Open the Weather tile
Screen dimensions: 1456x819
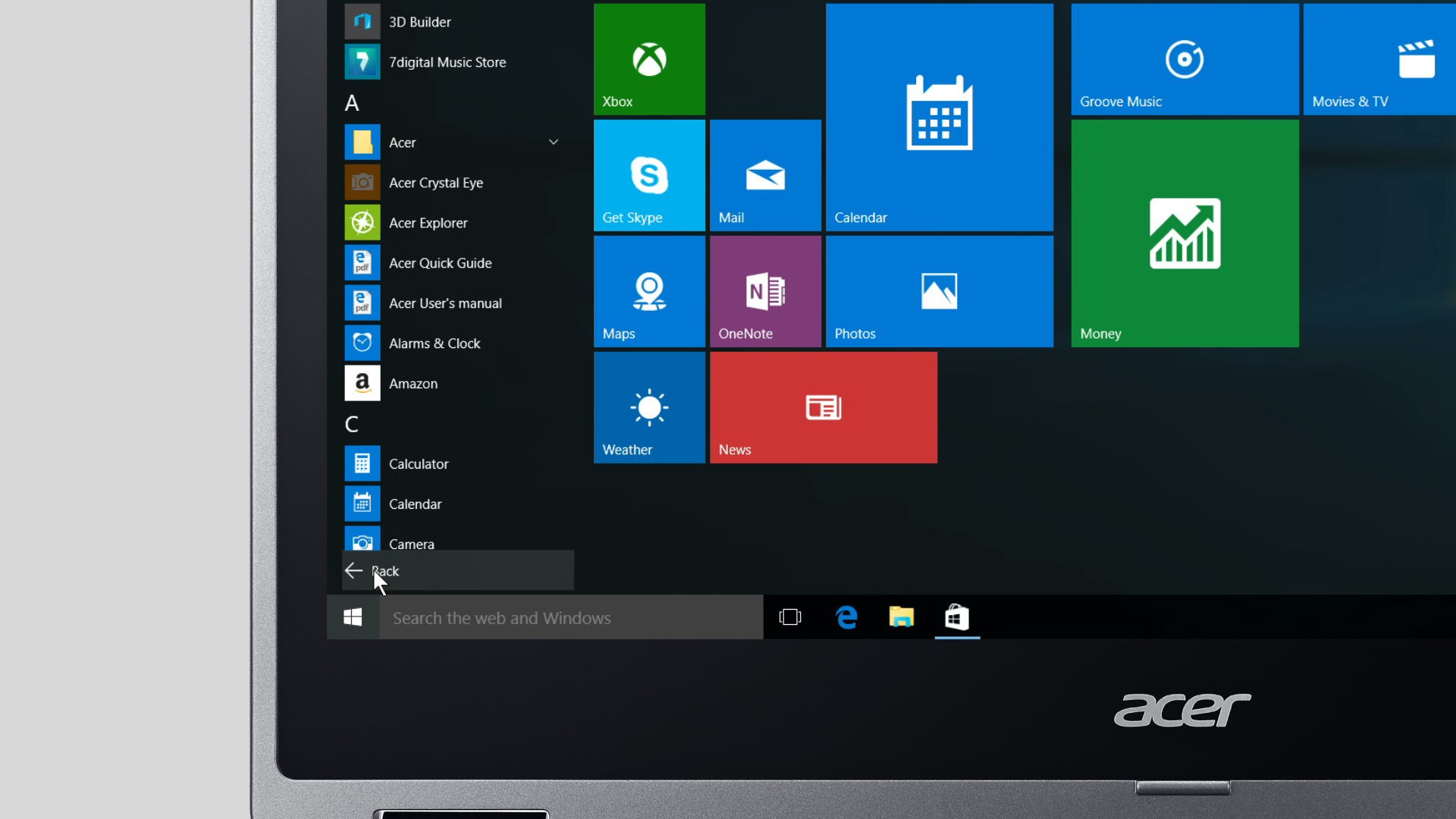pyautogui.click(x=649, y=407)
